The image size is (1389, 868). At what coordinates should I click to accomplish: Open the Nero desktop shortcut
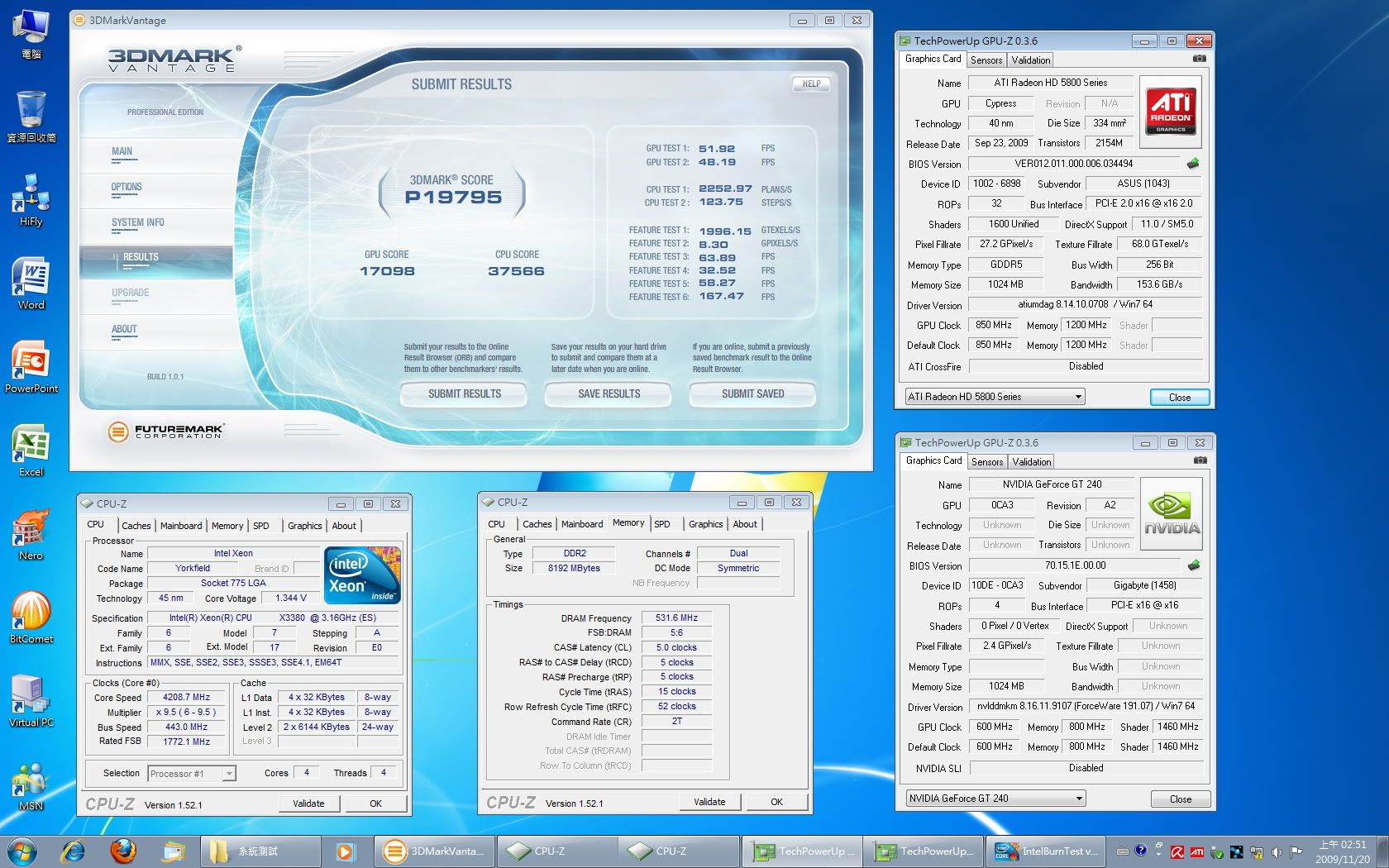[x=31, y=534]
